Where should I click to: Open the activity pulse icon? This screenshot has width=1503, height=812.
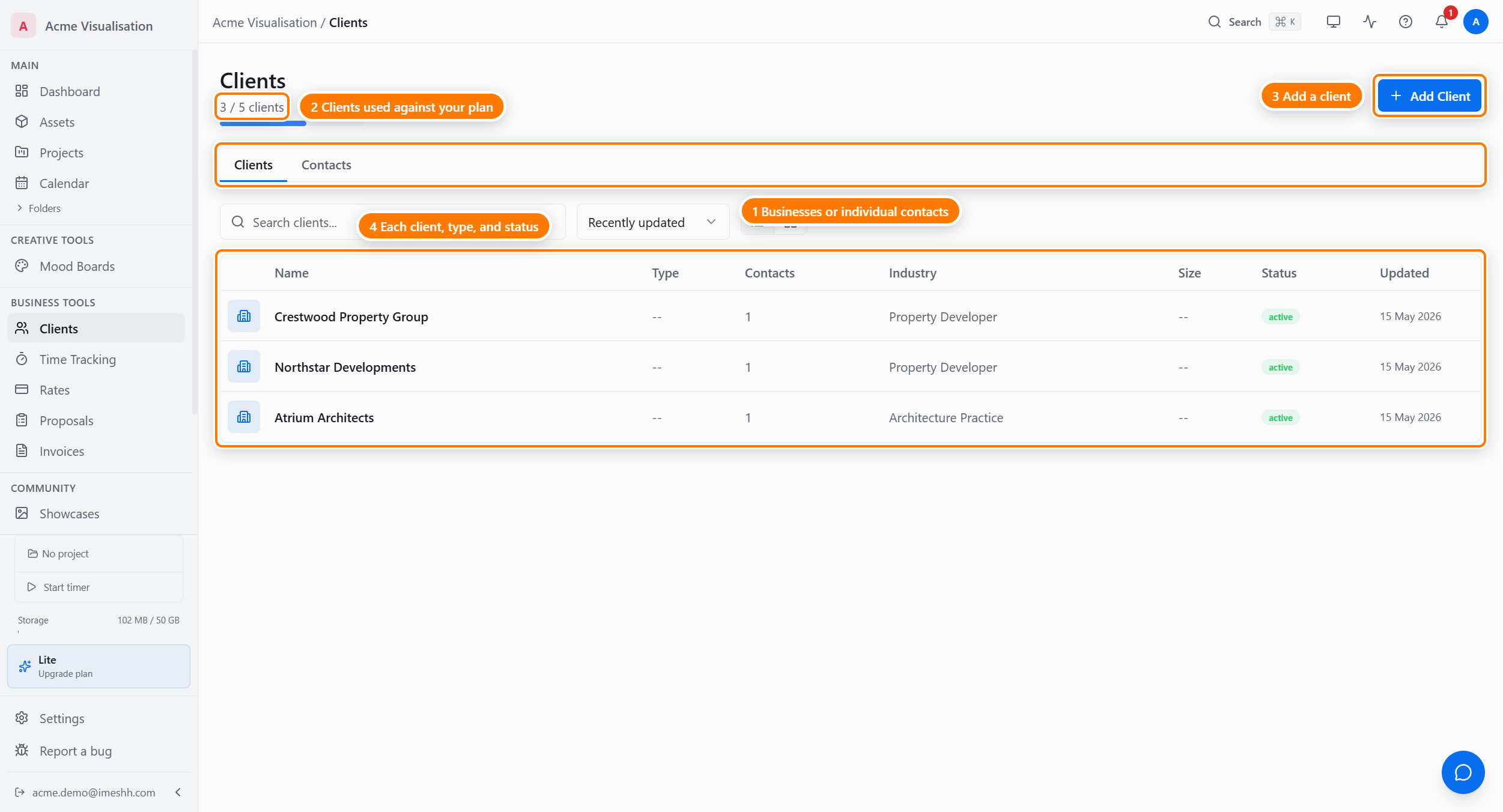coord(1370,22)
